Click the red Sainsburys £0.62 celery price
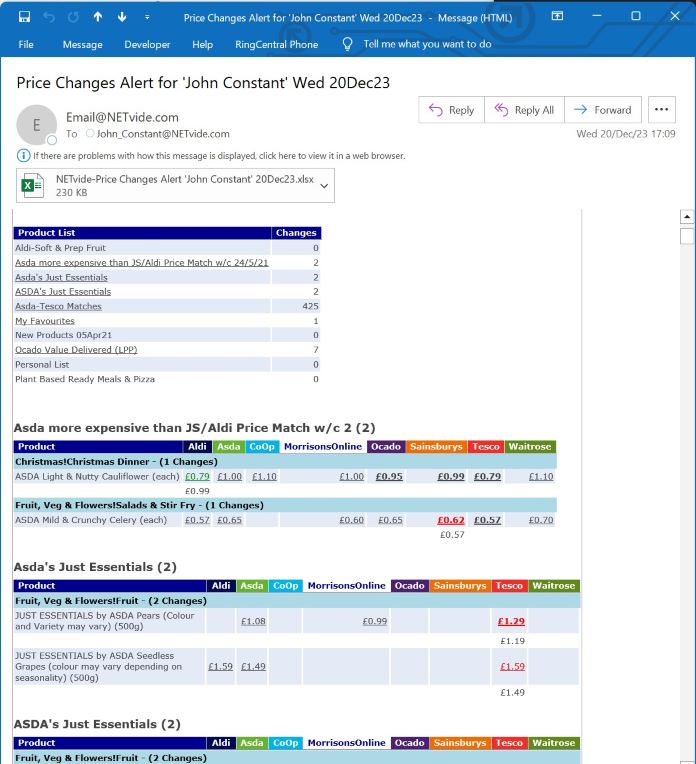 click(x=451, y=520)
